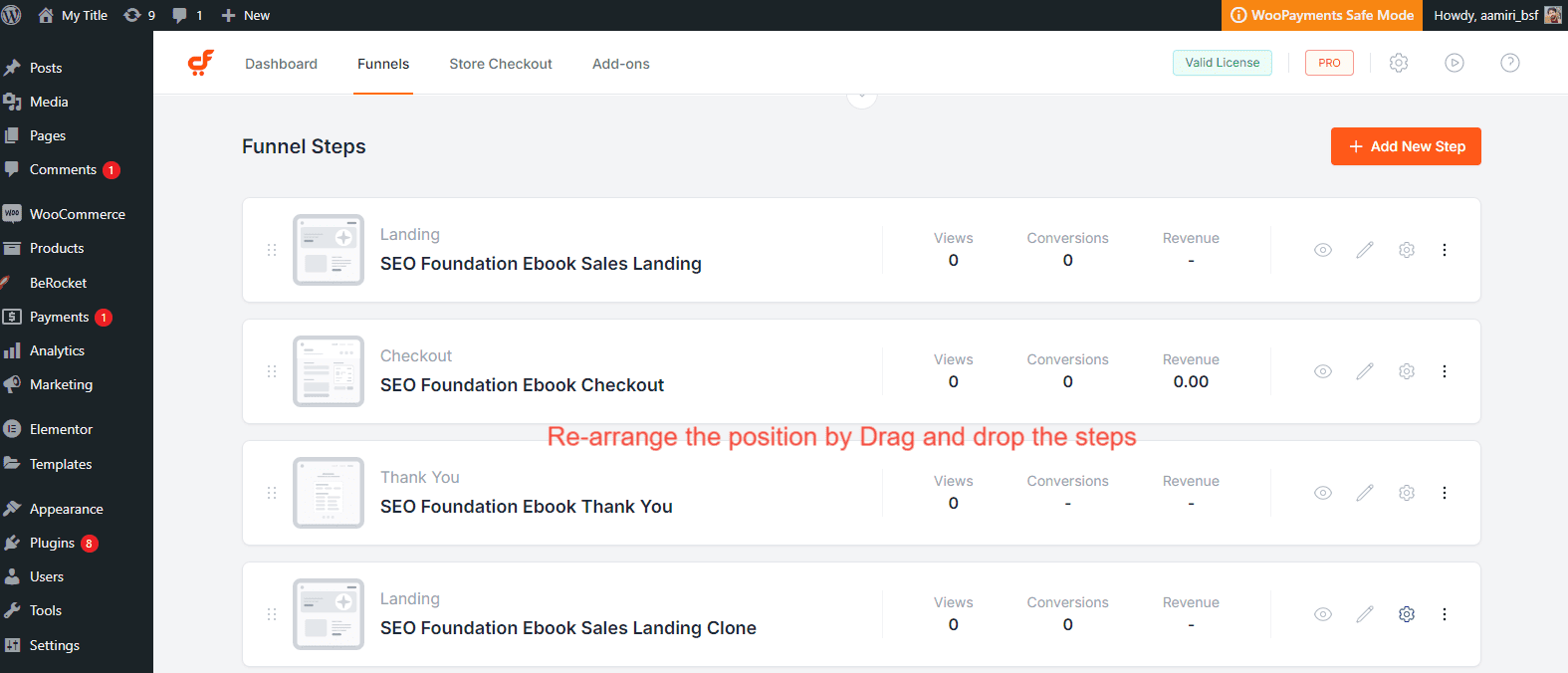
Task: Preview the SEO Foundation Ebook Checkout step
Action: 1323,371
